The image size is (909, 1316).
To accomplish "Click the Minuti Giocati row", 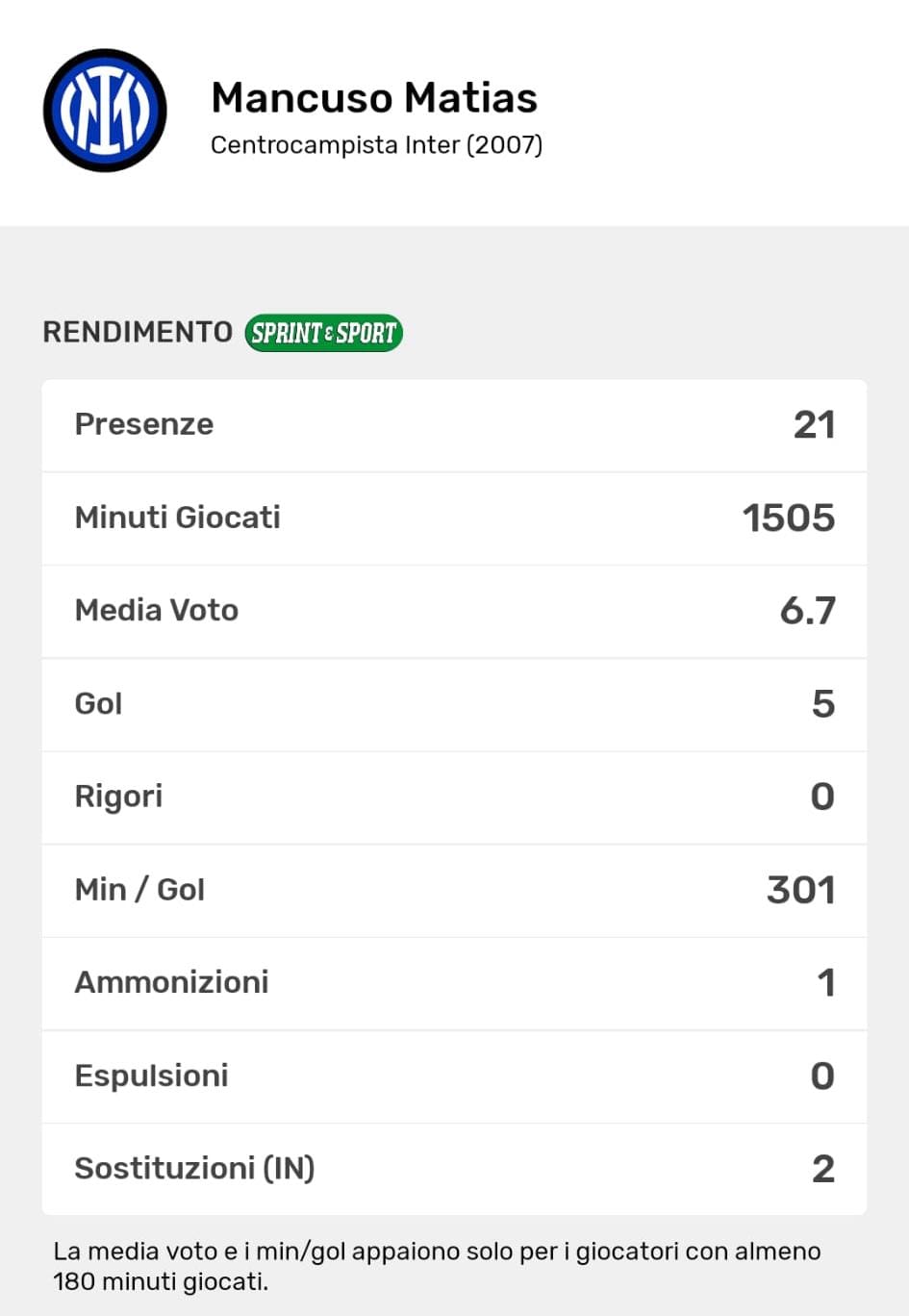I will pos(454,518).
